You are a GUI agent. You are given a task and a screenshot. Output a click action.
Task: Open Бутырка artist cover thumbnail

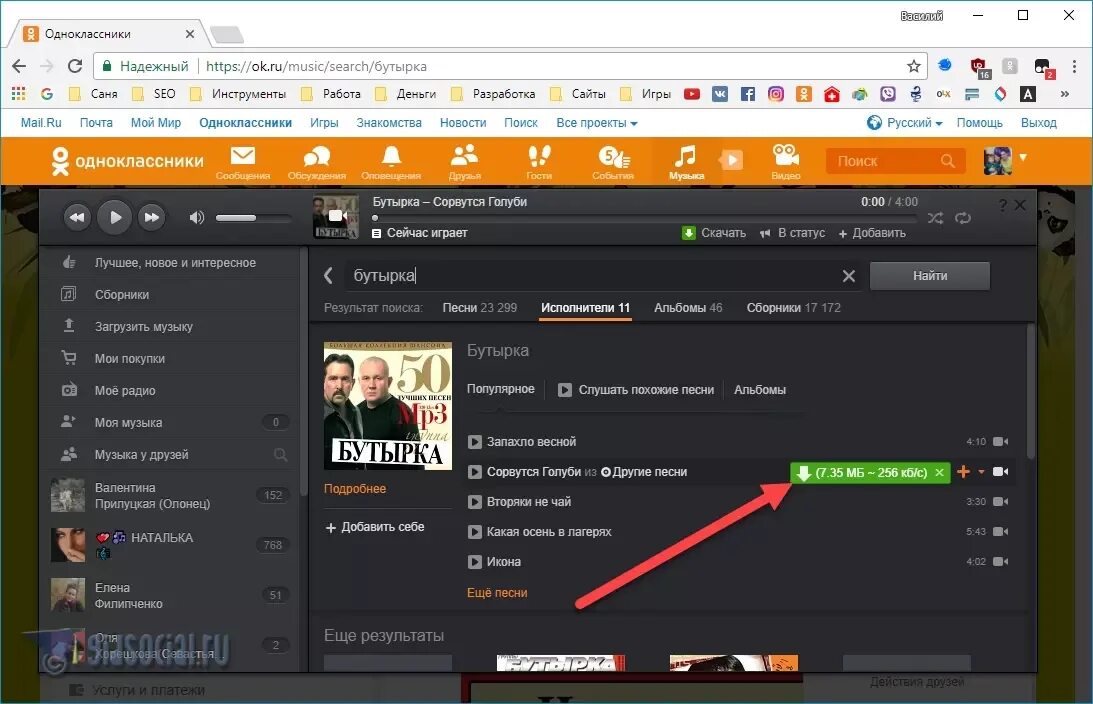click(x=388, y=405)
